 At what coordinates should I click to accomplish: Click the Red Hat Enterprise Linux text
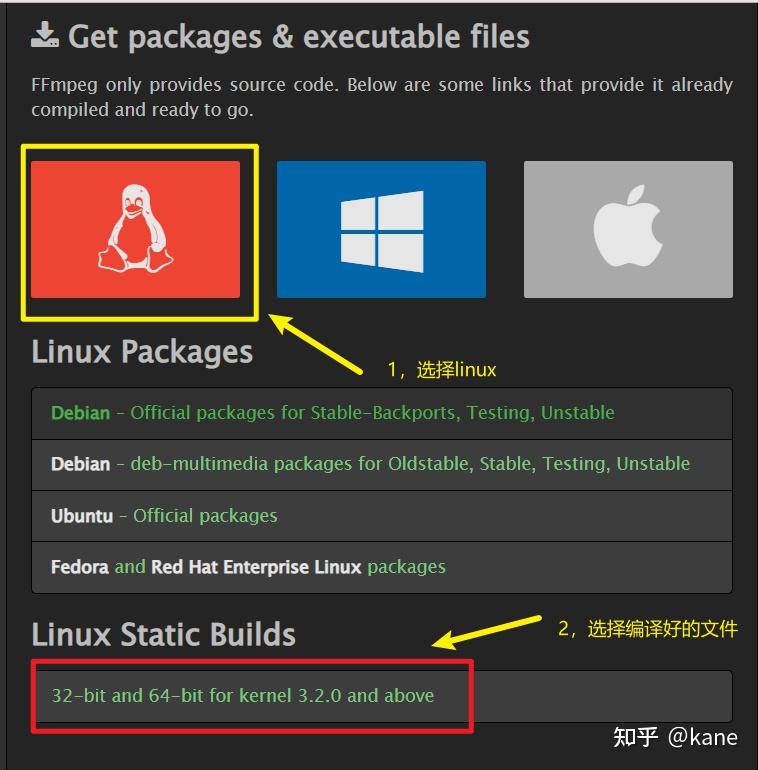pos(256,567)
